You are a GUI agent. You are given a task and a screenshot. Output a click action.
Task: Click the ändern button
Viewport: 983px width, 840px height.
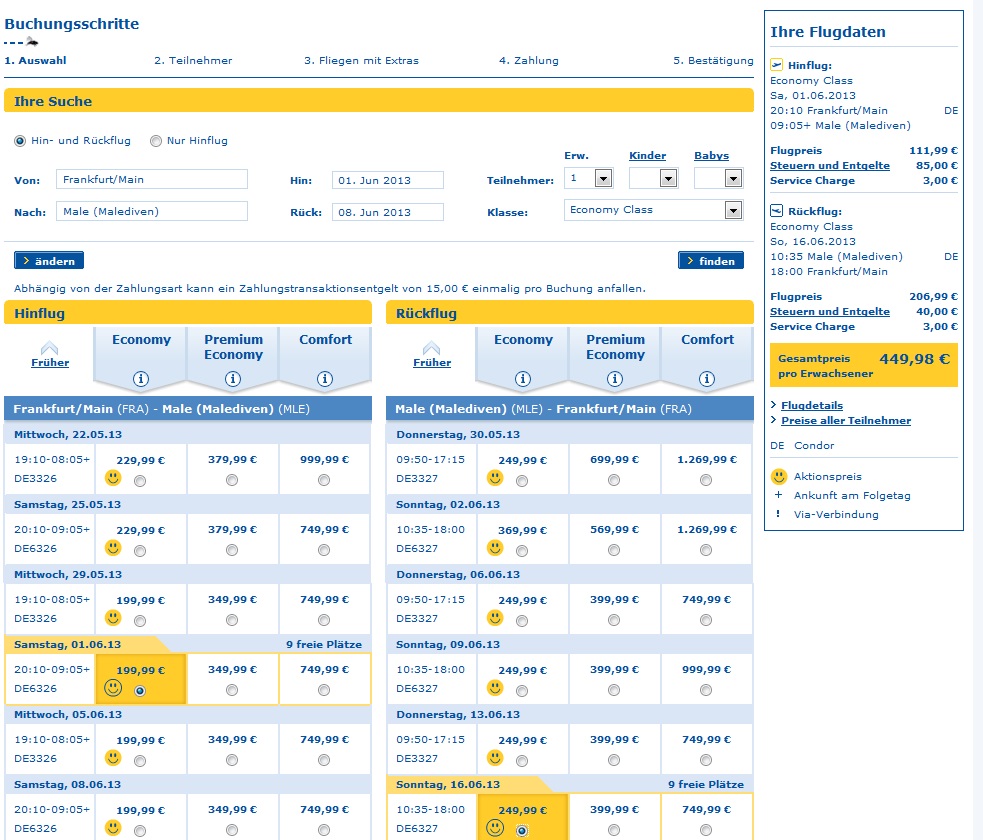pos(49,261)
